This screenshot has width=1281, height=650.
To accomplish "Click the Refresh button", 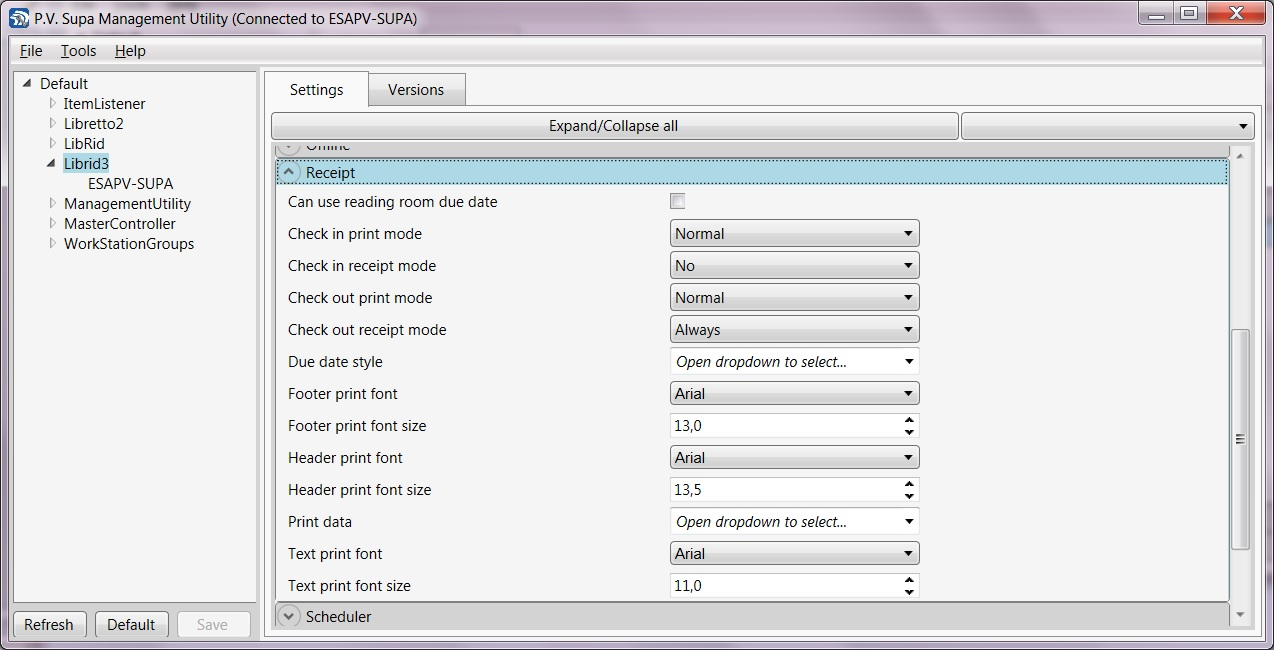I will pyautogui.click(x=49, y=625).
